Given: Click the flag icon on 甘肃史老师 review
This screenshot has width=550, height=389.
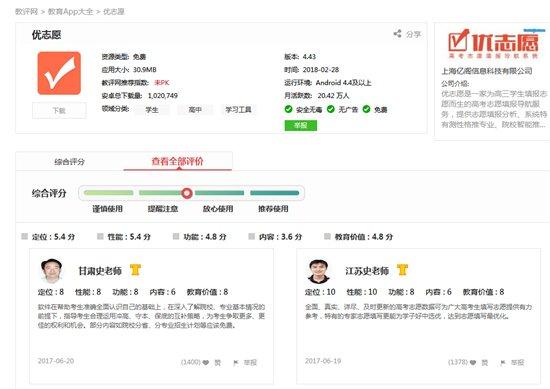Looking at the screenshot, I should pos(236,362).
